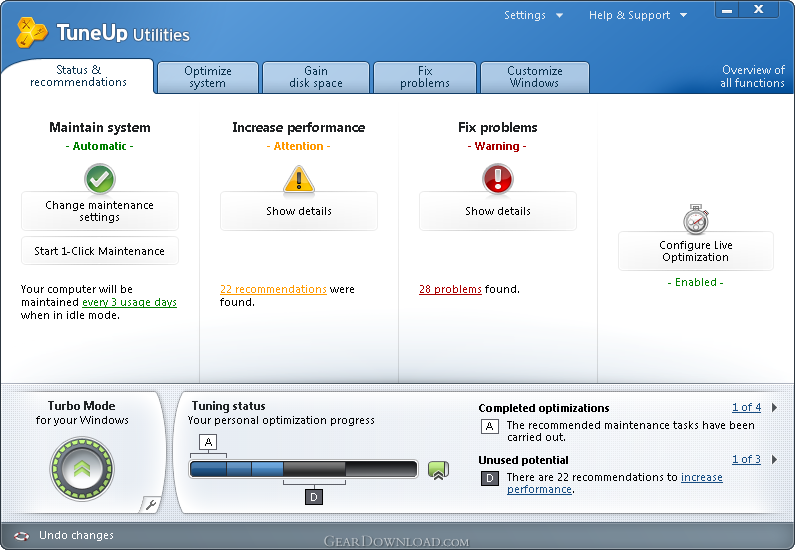Viewport: 795px width, 550px height.
Task: Click the Live Optimization stopwatch icon
Action: click(696, 219)
